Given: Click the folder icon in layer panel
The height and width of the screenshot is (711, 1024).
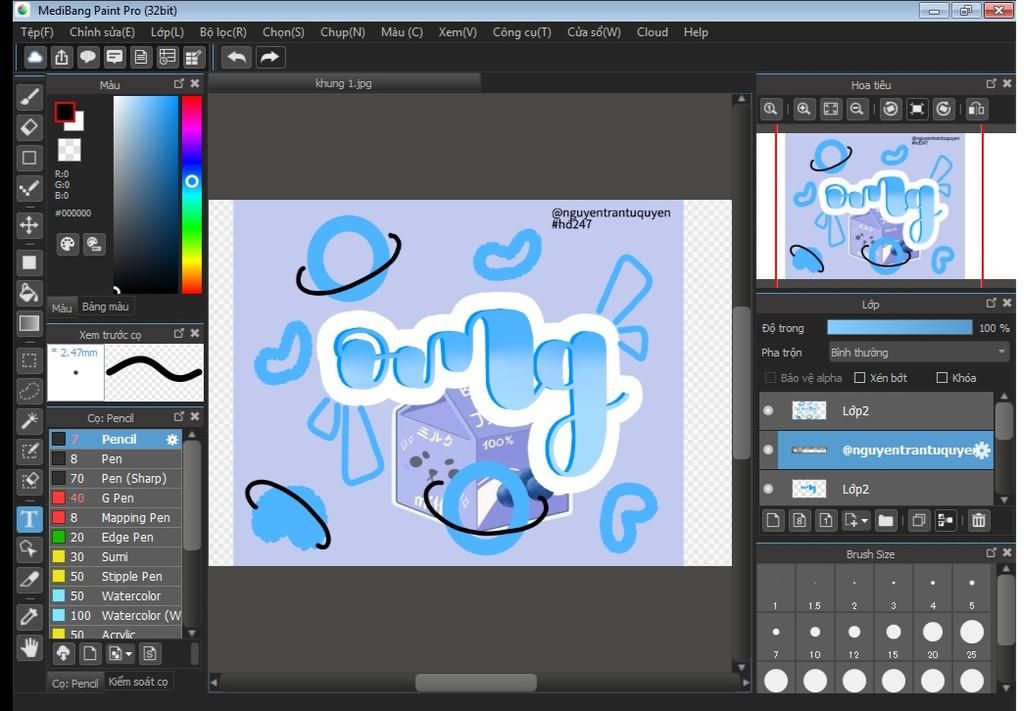Looking at the screenshot, I should pyautogui.click(x=886, y=520).
